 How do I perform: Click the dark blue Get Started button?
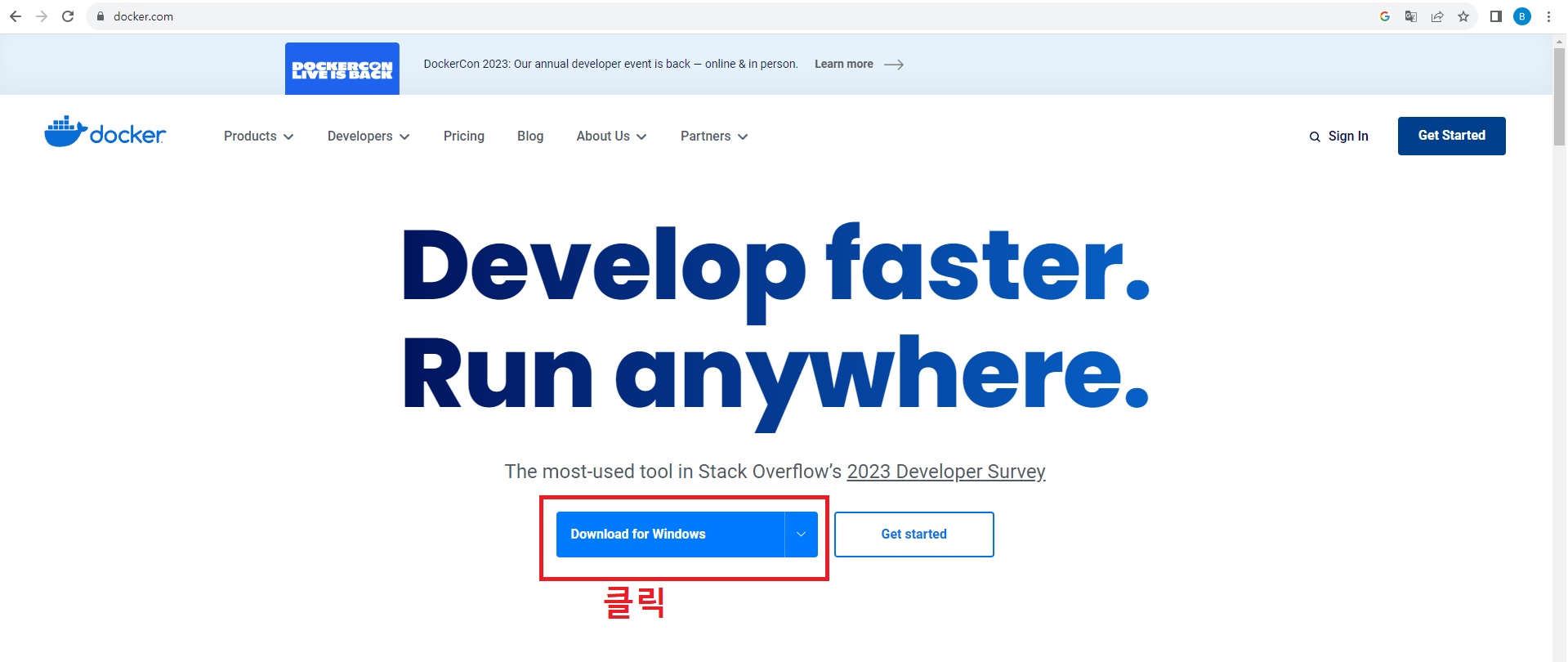1452,136
